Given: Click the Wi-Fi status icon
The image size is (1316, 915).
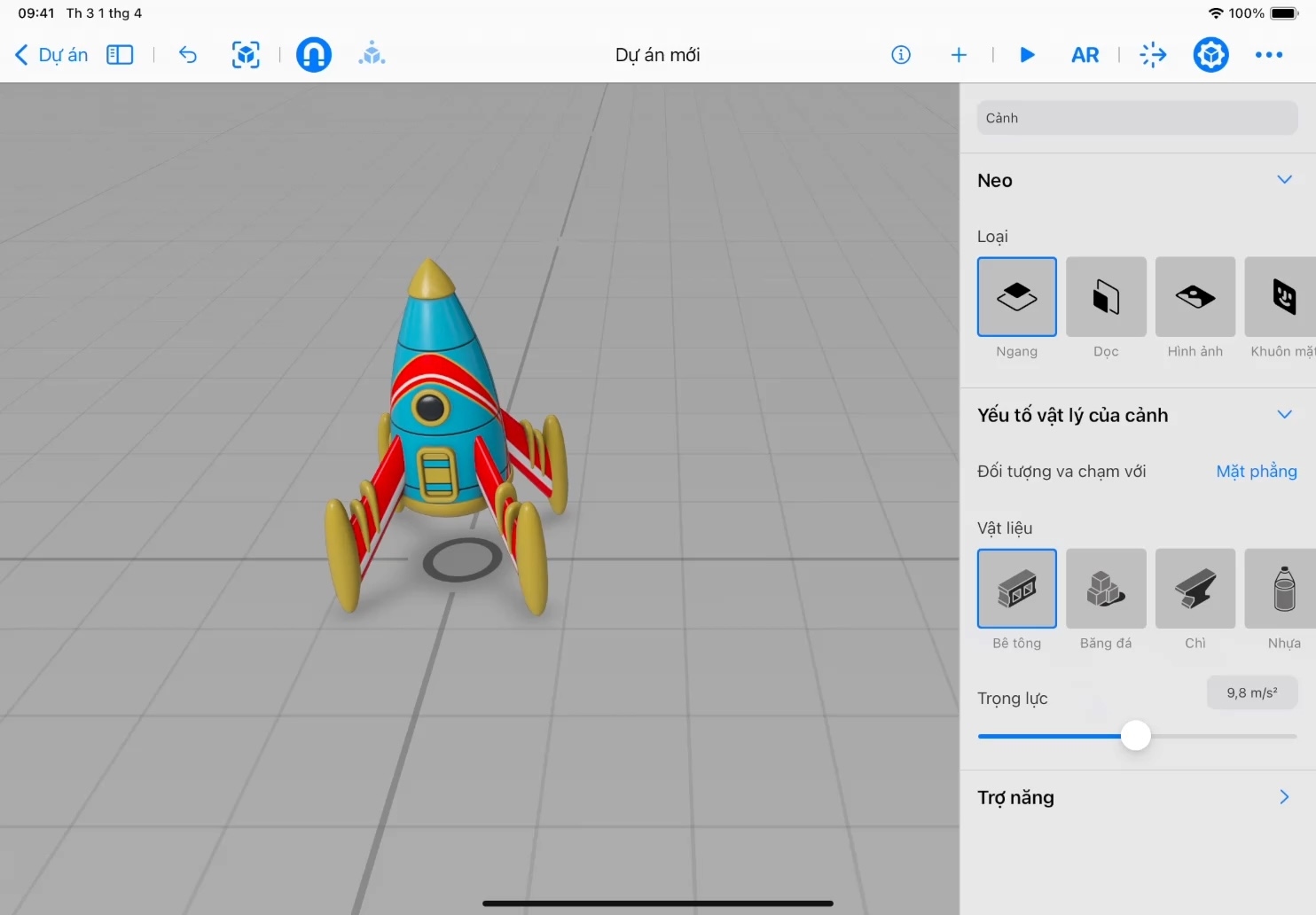Looking at the screenshot, I should click(x=1216, y=13).
